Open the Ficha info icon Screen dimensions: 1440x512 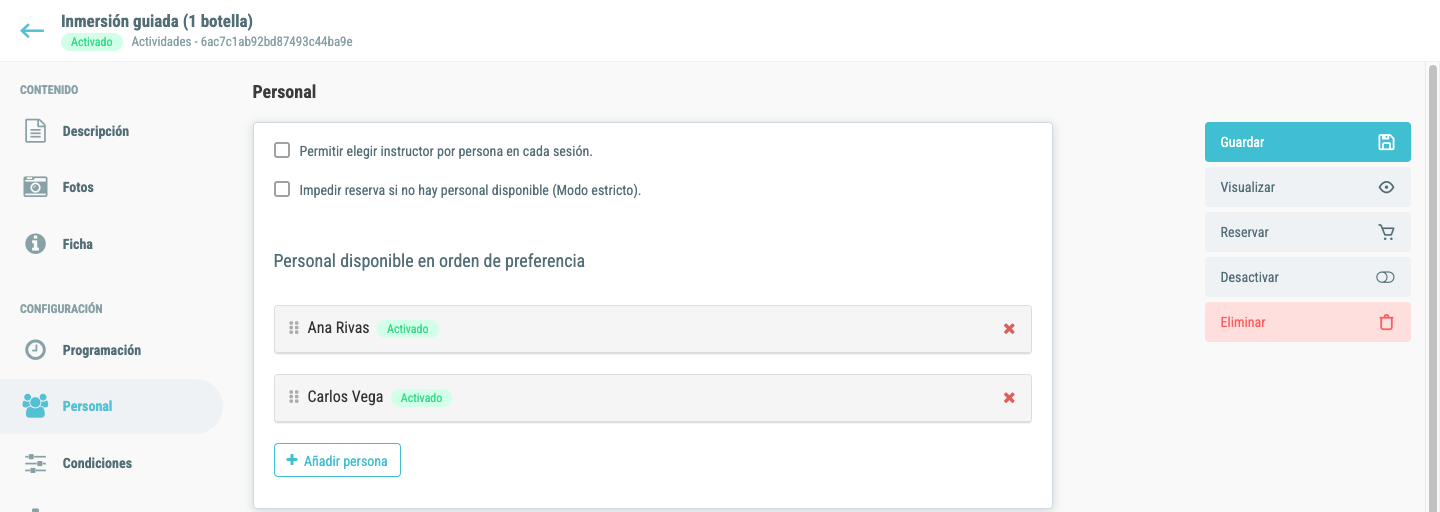pos(36,244)
